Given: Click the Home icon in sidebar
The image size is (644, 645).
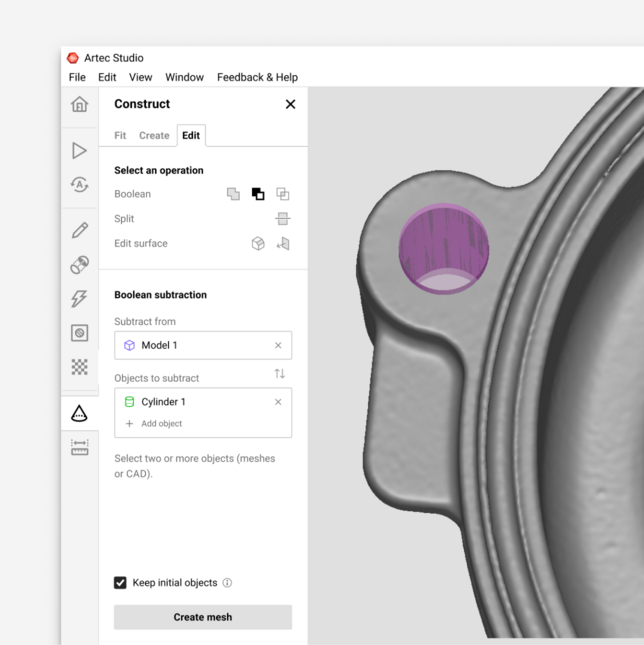Looking at the screenshot, I should click(x=79, y=105).
